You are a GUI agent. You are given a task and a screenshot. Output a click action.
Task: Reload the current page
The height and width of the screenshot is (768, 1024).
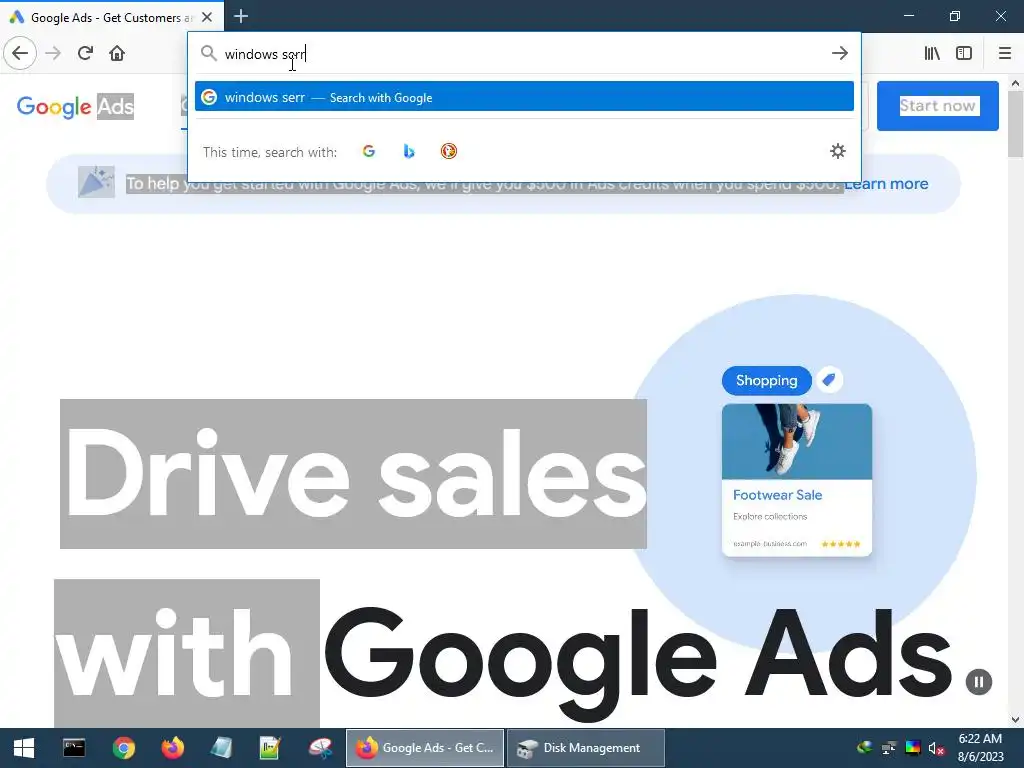pyautogui.click(x=85, y=53)
